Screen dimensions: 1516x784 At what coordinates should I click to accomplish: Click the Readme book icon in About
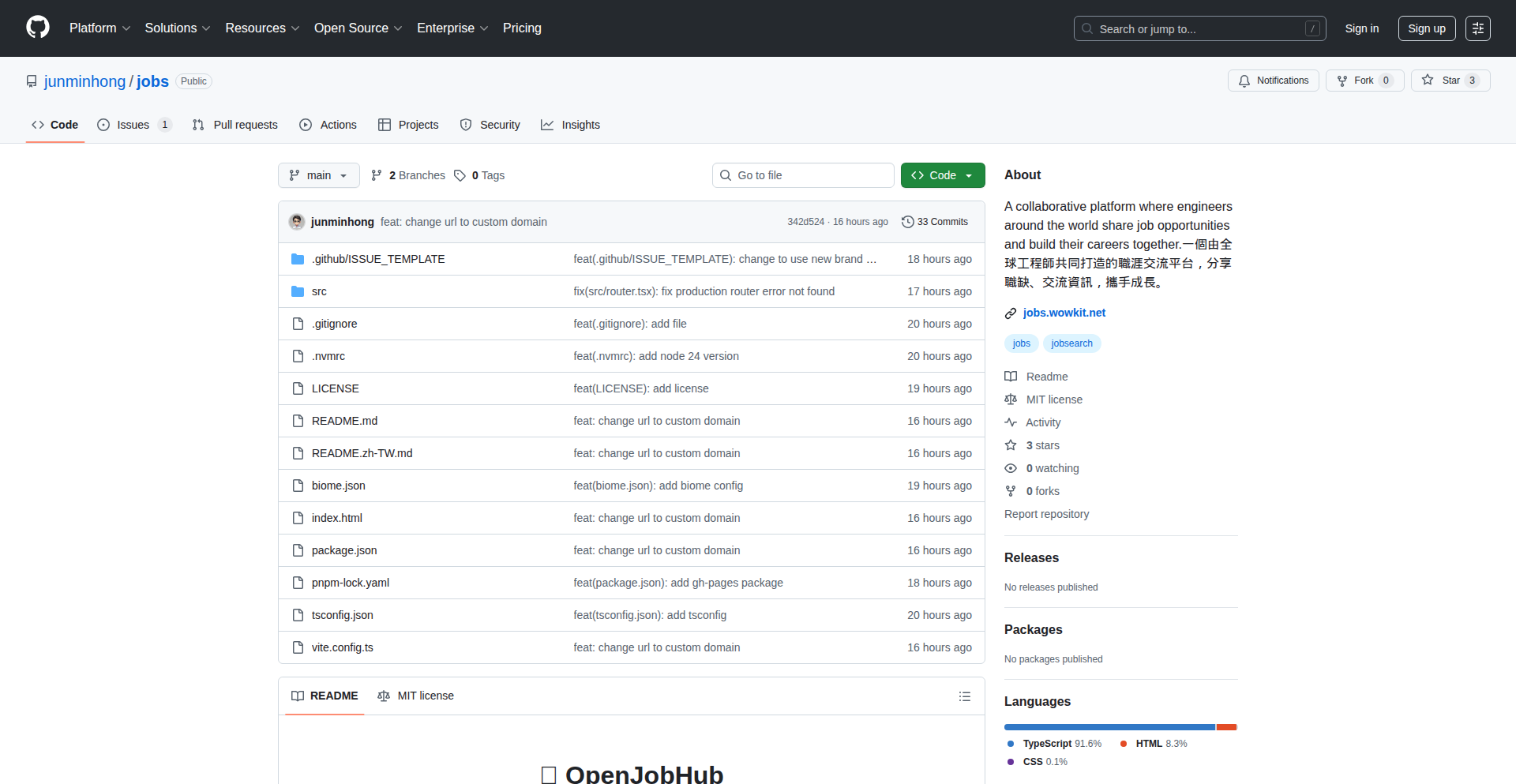(1011, 377)
